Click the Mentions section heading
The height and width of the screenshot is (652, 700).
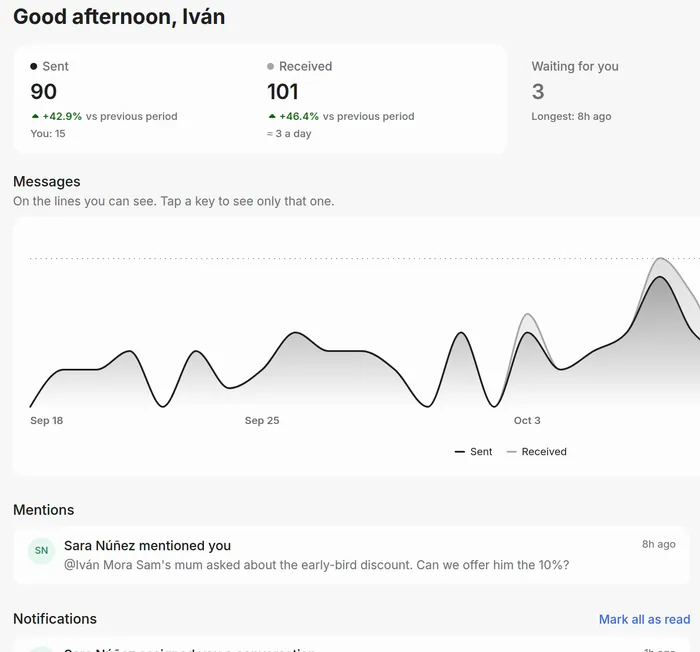coord(44,510)
